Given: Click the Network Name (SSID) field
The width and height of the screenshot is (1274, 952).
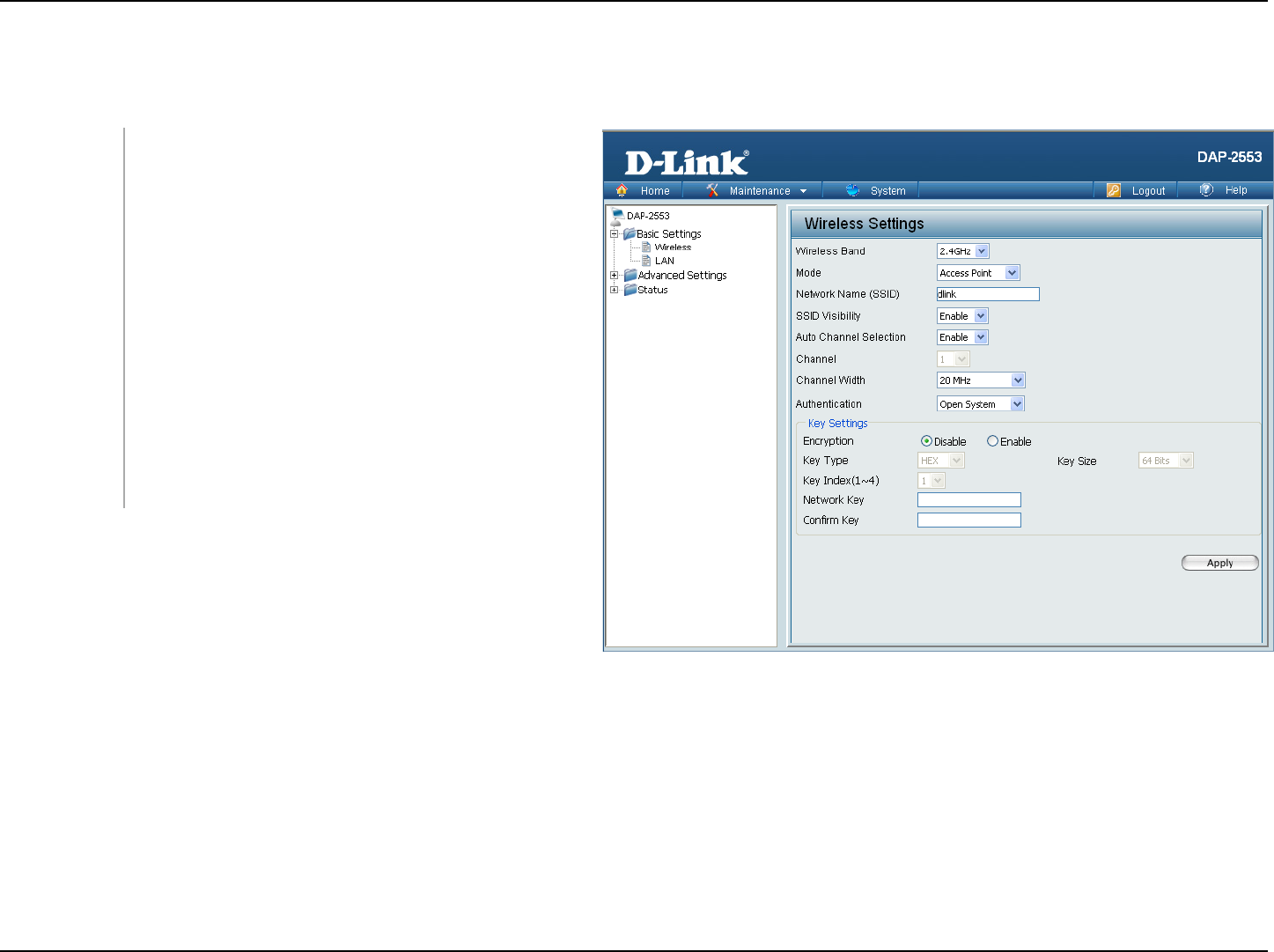Looking at the screenshot, I should coord(988,294).
